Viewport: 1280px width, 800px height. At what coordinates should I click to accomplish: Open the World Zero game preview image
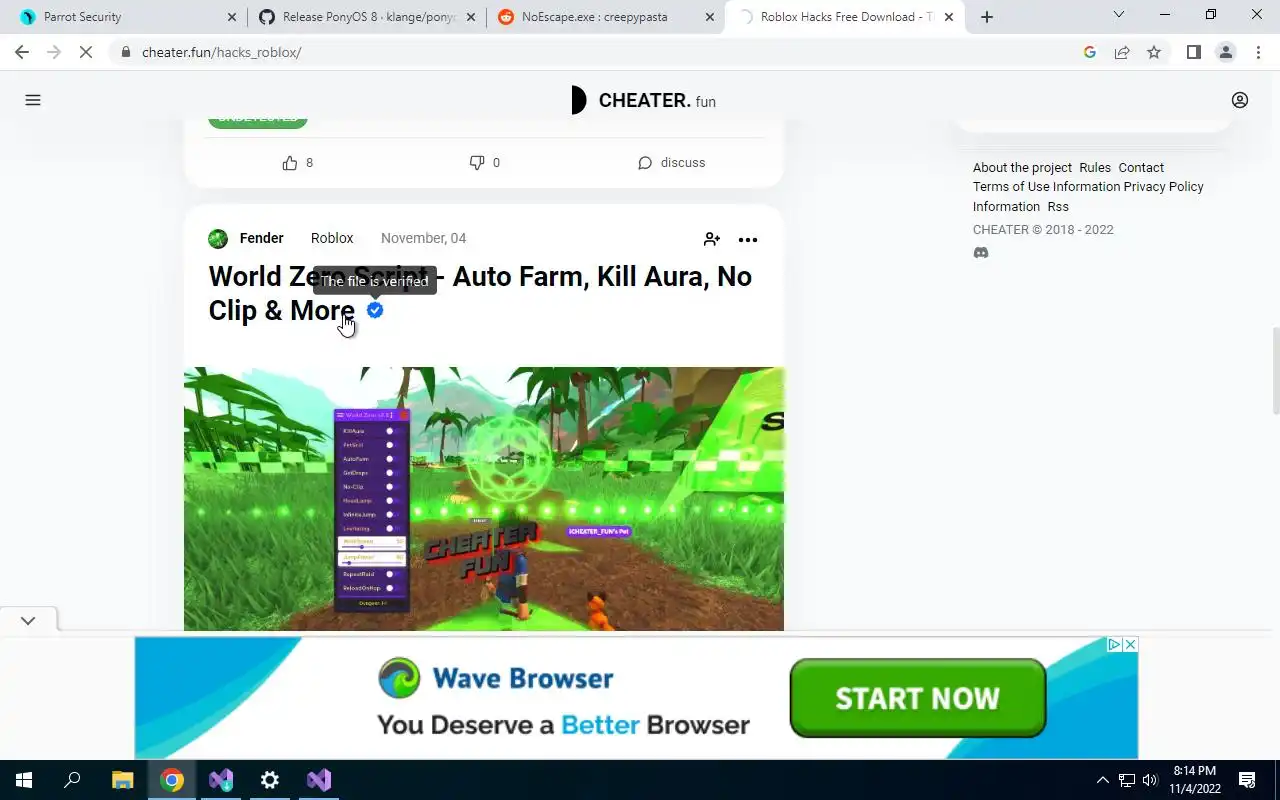coord(484,499)
